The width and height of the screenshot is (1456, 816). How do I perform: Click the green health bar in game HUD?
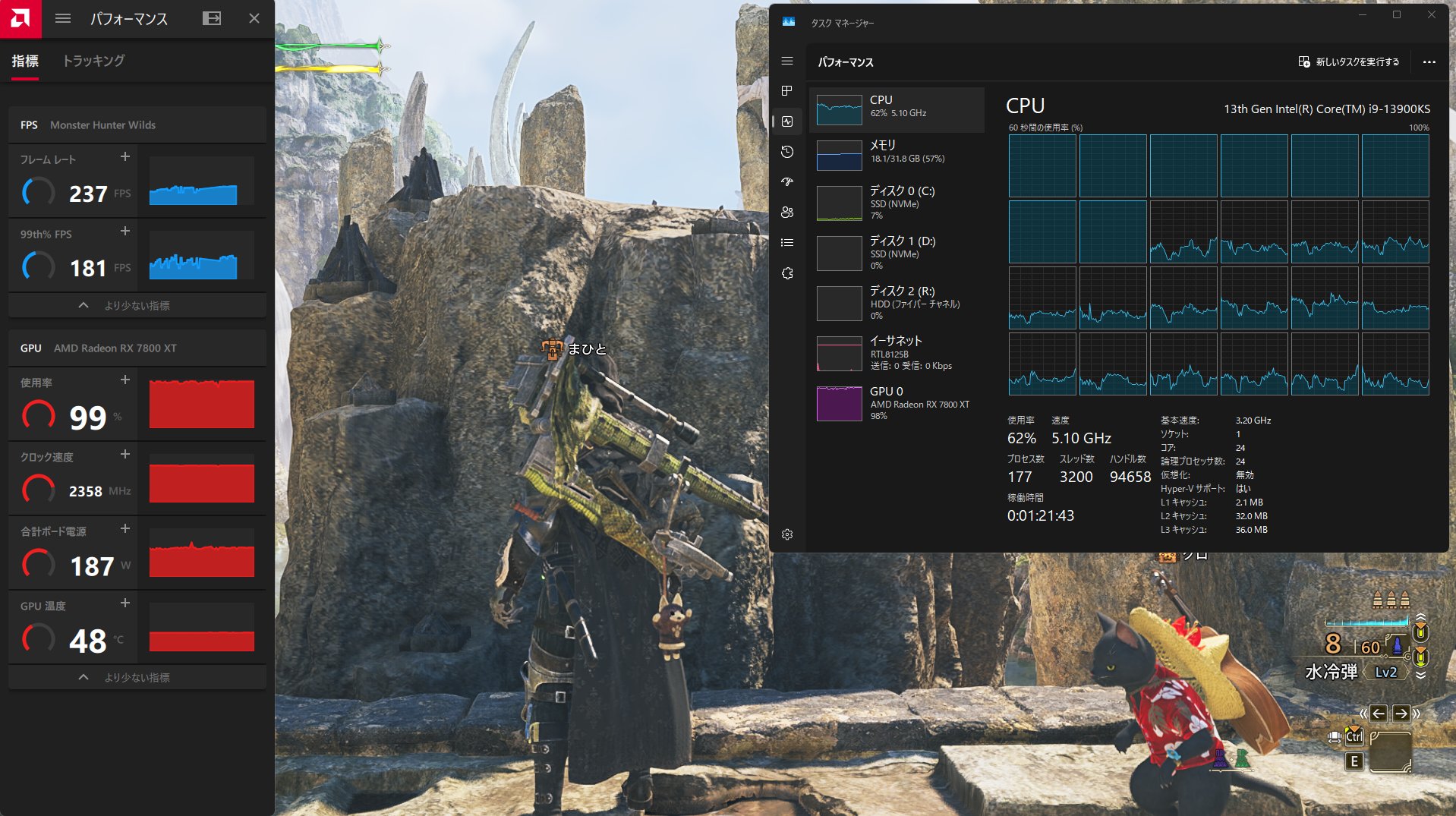[332, 46]
